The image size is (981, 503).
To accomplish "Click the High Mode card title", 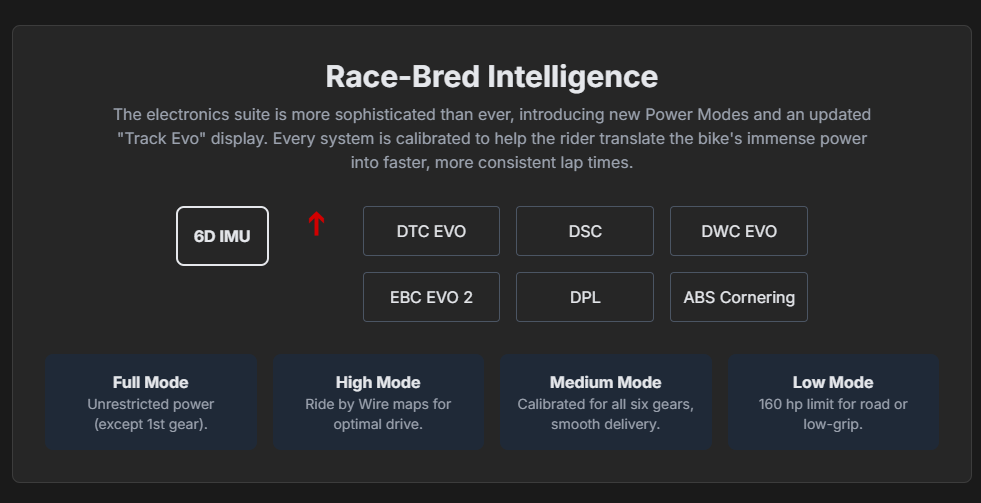I will [x=378, y=382].
